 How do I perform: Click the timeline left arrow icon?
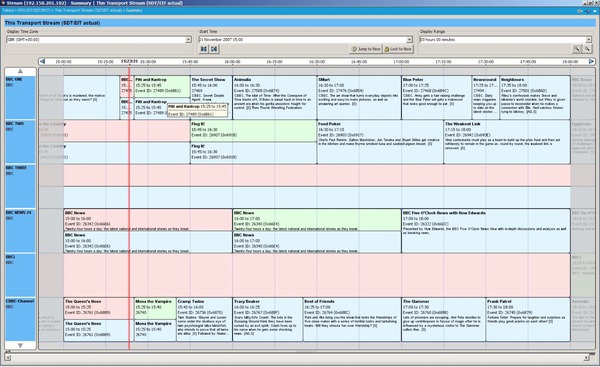click(x=42, y=61)
